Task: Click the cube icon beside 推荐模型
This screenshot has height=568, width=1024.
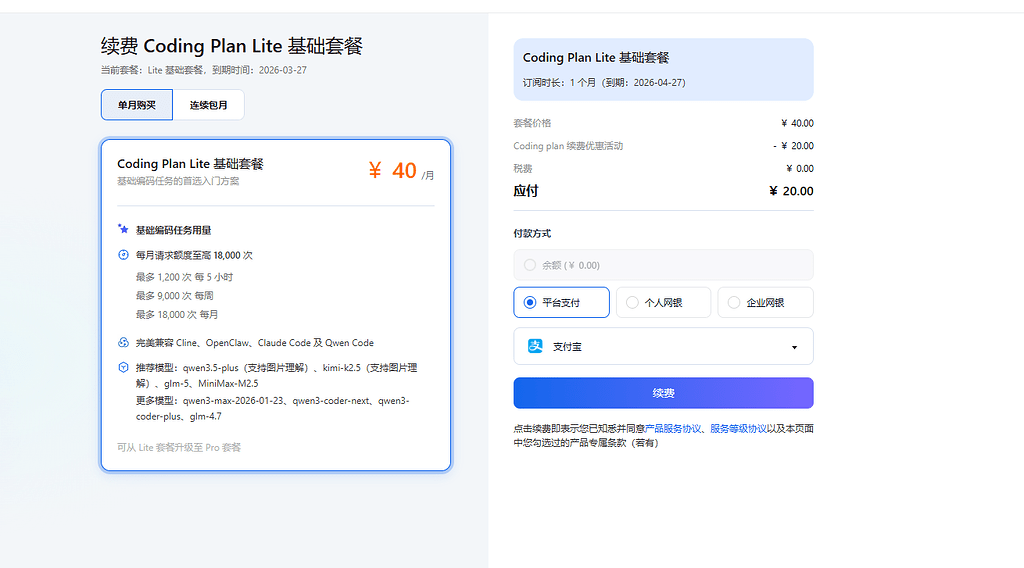Action: click(x=123, y=368)
